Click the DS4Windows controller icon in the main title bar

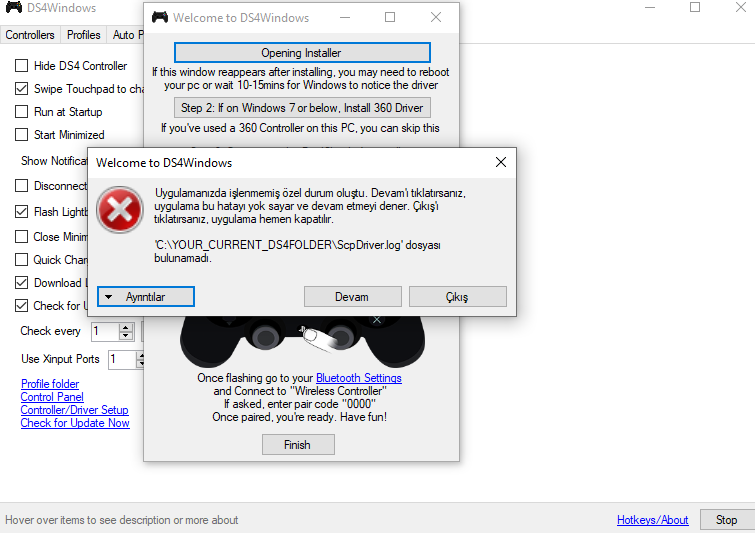[13, 7]
